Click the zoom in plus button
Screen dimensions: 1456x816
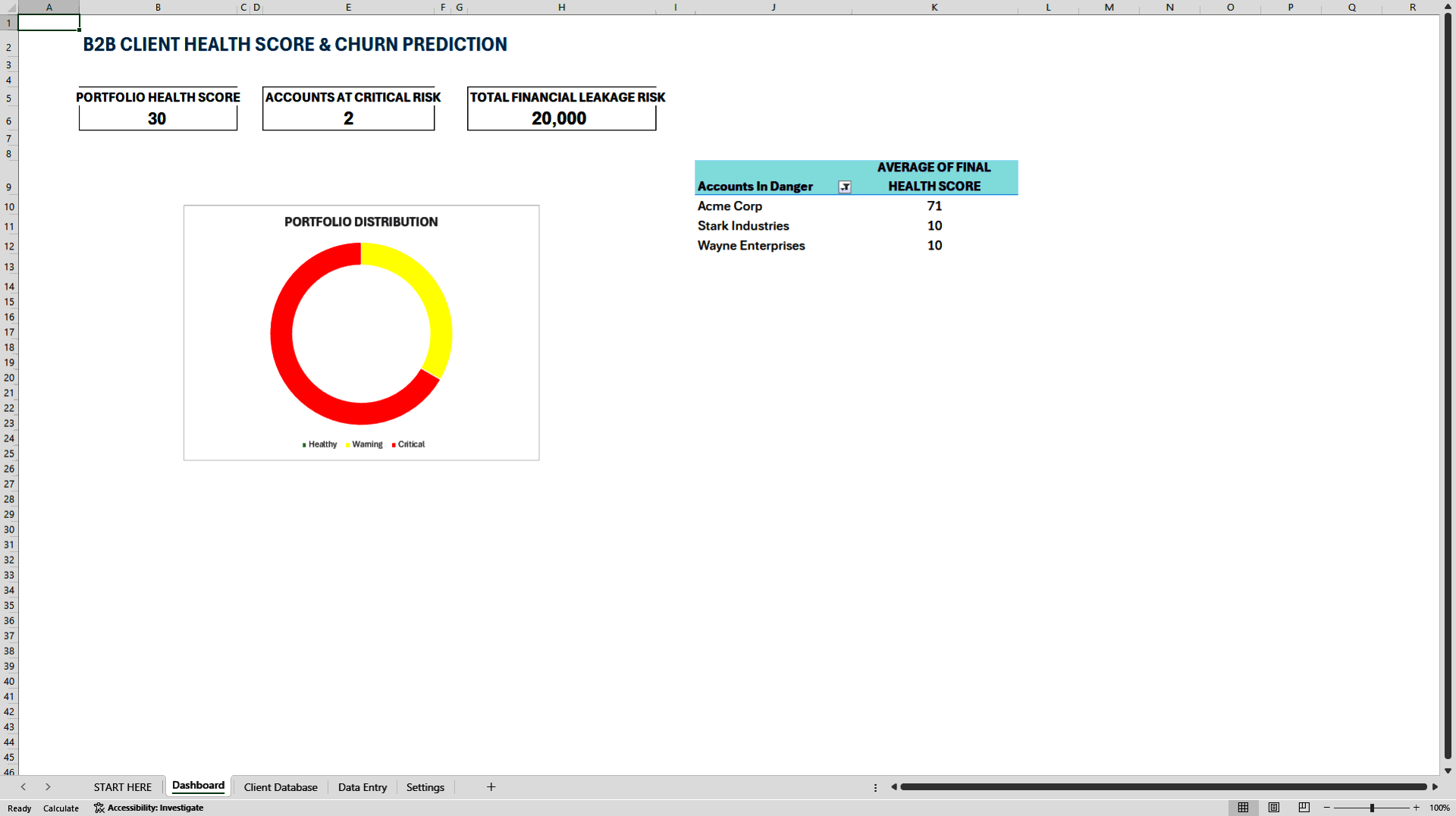point(1416,808)
